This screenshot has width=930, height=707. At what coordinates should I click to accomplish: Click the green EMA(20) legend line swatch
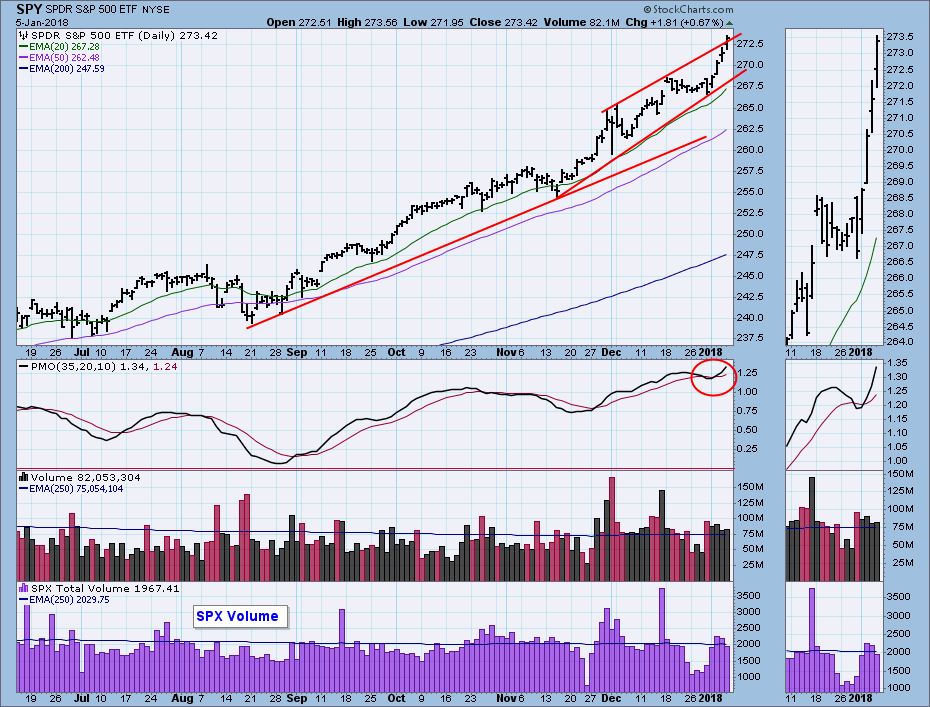pyautogui.click(x=23, y=47)
